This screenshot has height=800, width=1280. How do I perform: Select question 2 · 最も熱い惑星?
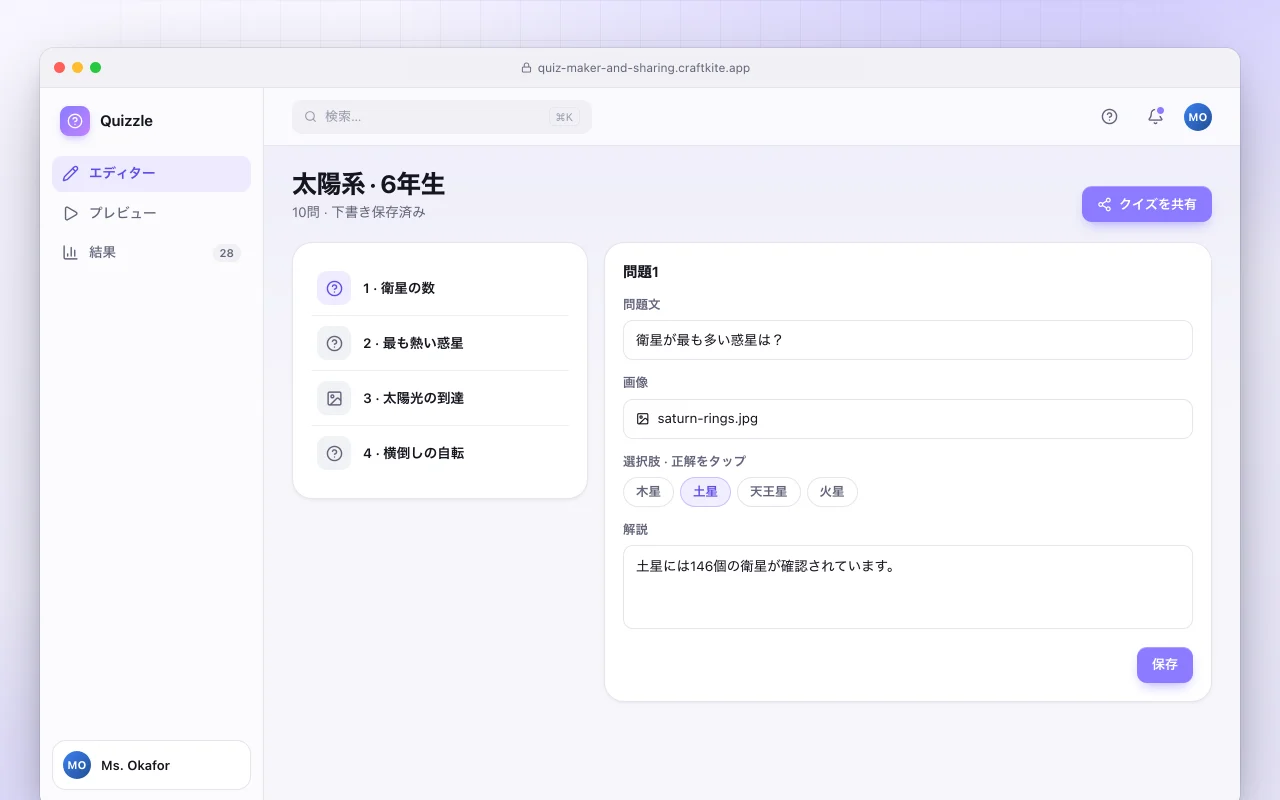pyautogui.click(x=440, y=343)
